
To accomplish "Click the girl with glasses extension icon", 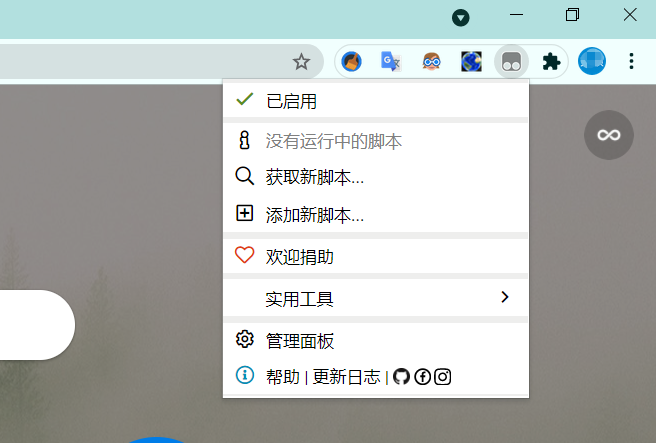I will pyautogui.click(x=431, y=62).
